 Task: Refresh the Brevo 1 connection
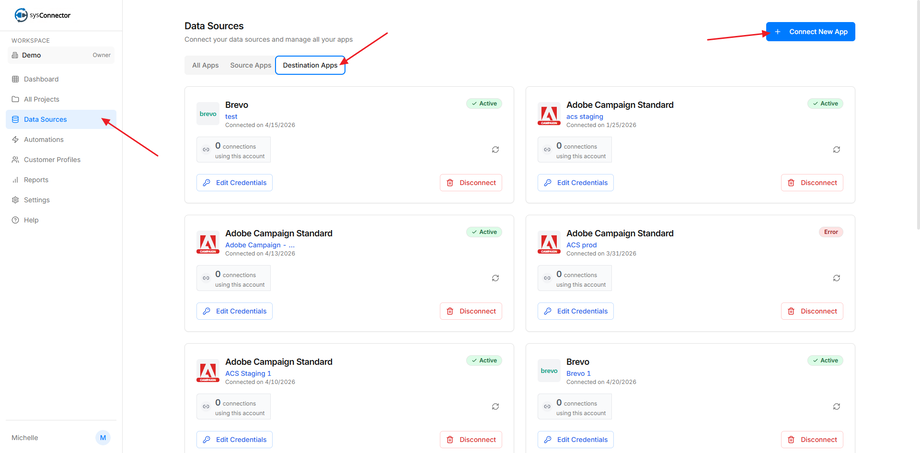pos(837,407)
